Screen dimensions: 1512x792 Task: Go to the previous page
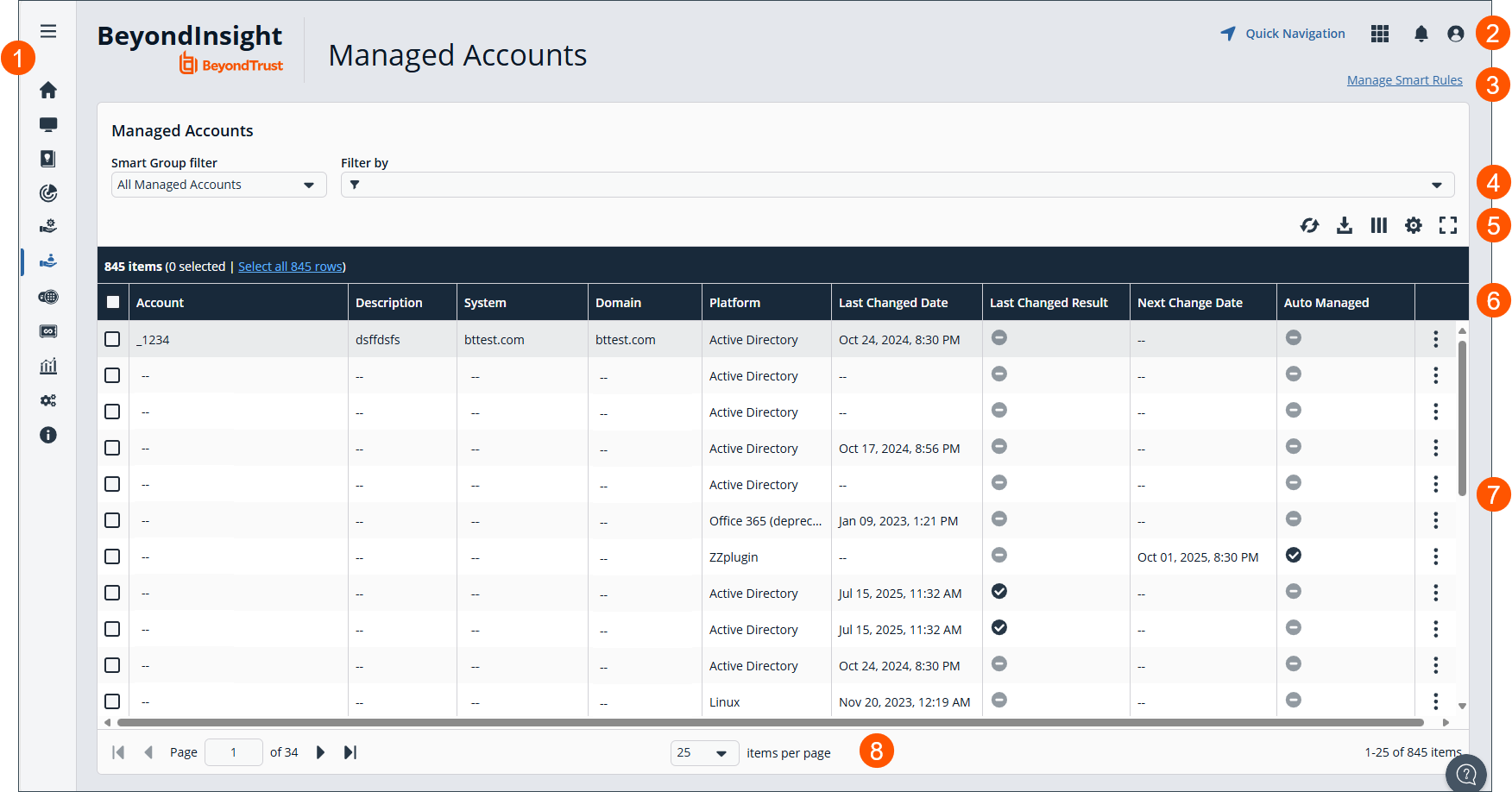point(148,752)
